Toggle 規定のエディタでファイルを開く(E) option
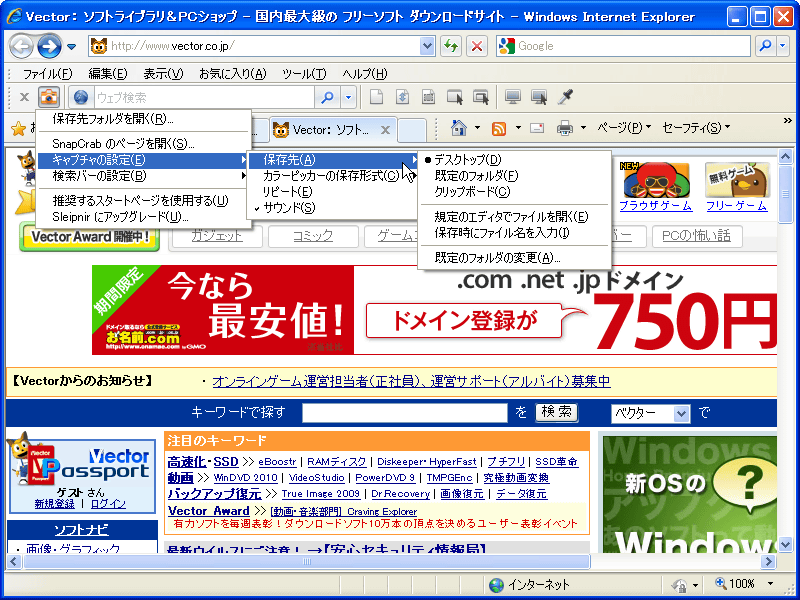800x600 pixels. (514, 217)
